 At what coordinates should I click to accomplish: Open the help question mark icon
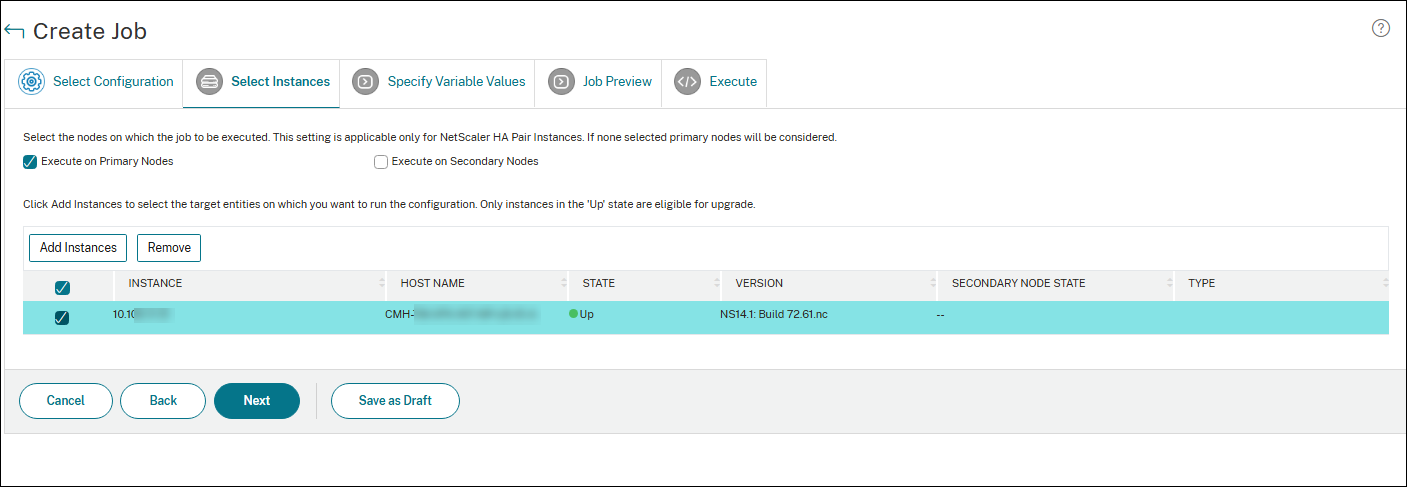(x=1381, y=28)
